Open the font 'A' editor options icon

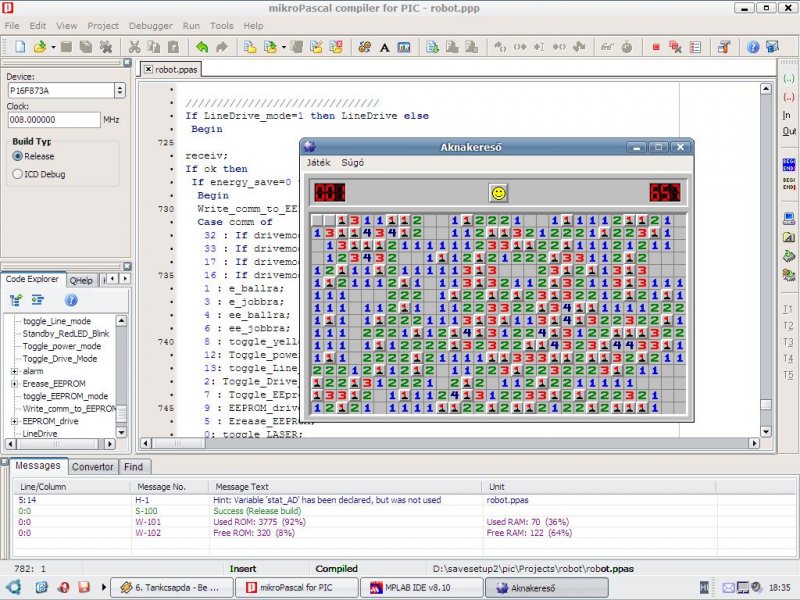coord(384,47)
